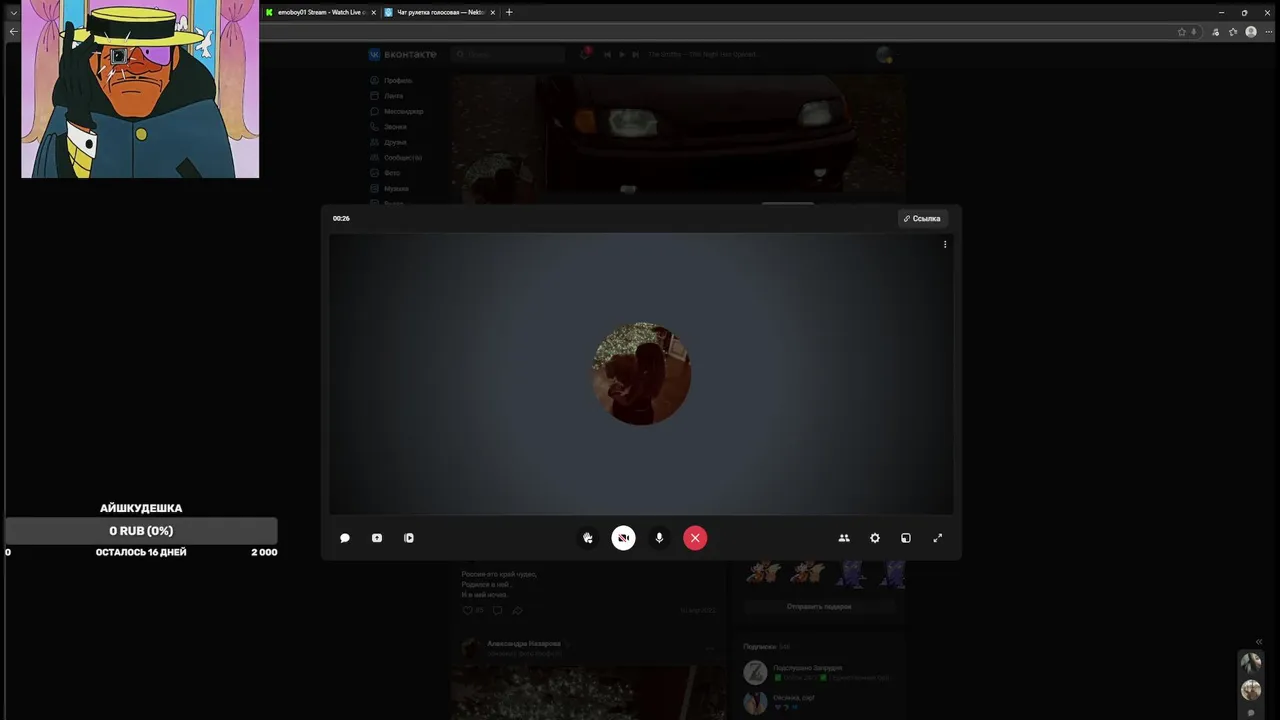Skip to next track in VK header
This screenshot has width=1280, height=720.
pyautogui.click(x=634, y=54)
